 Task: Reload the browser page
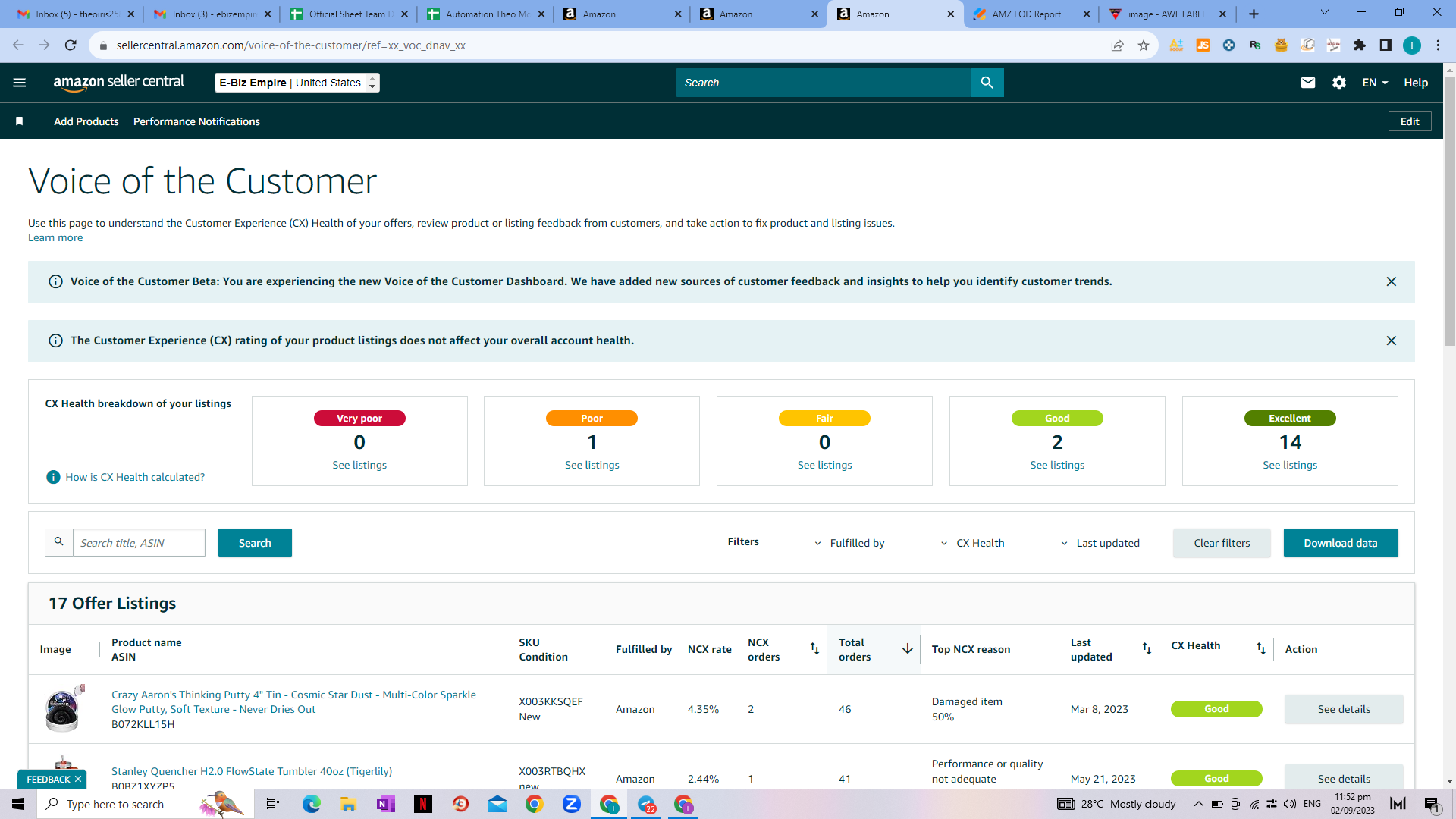71,45
